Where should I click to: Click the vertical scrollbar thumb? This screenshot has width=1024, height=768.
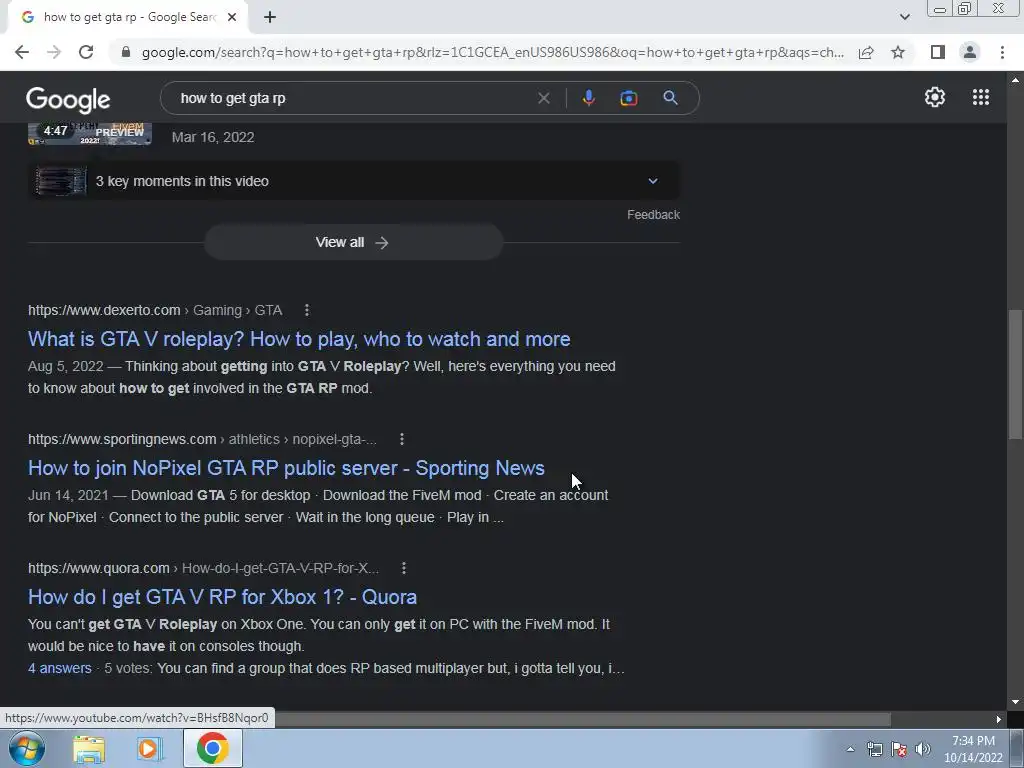[1015, 374]
